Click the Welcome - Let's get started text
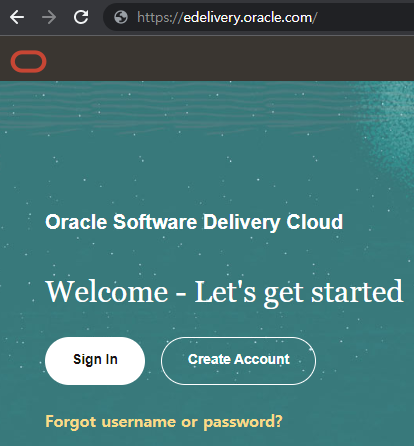This screenshot has height=446, width=414. pyautogui.click(x=224, y=293)
